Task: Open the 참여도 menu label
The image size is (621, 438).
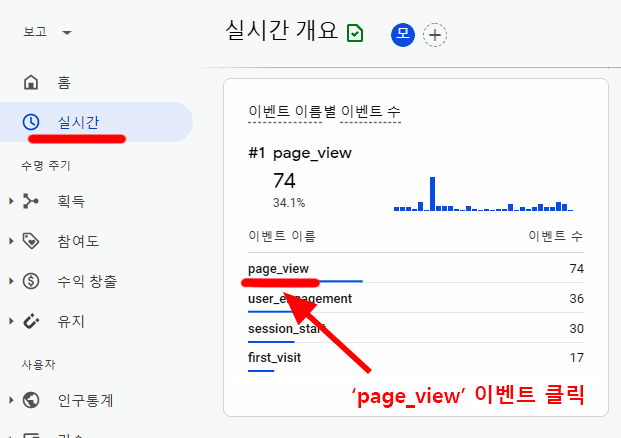Action: (x=78, y=241)
